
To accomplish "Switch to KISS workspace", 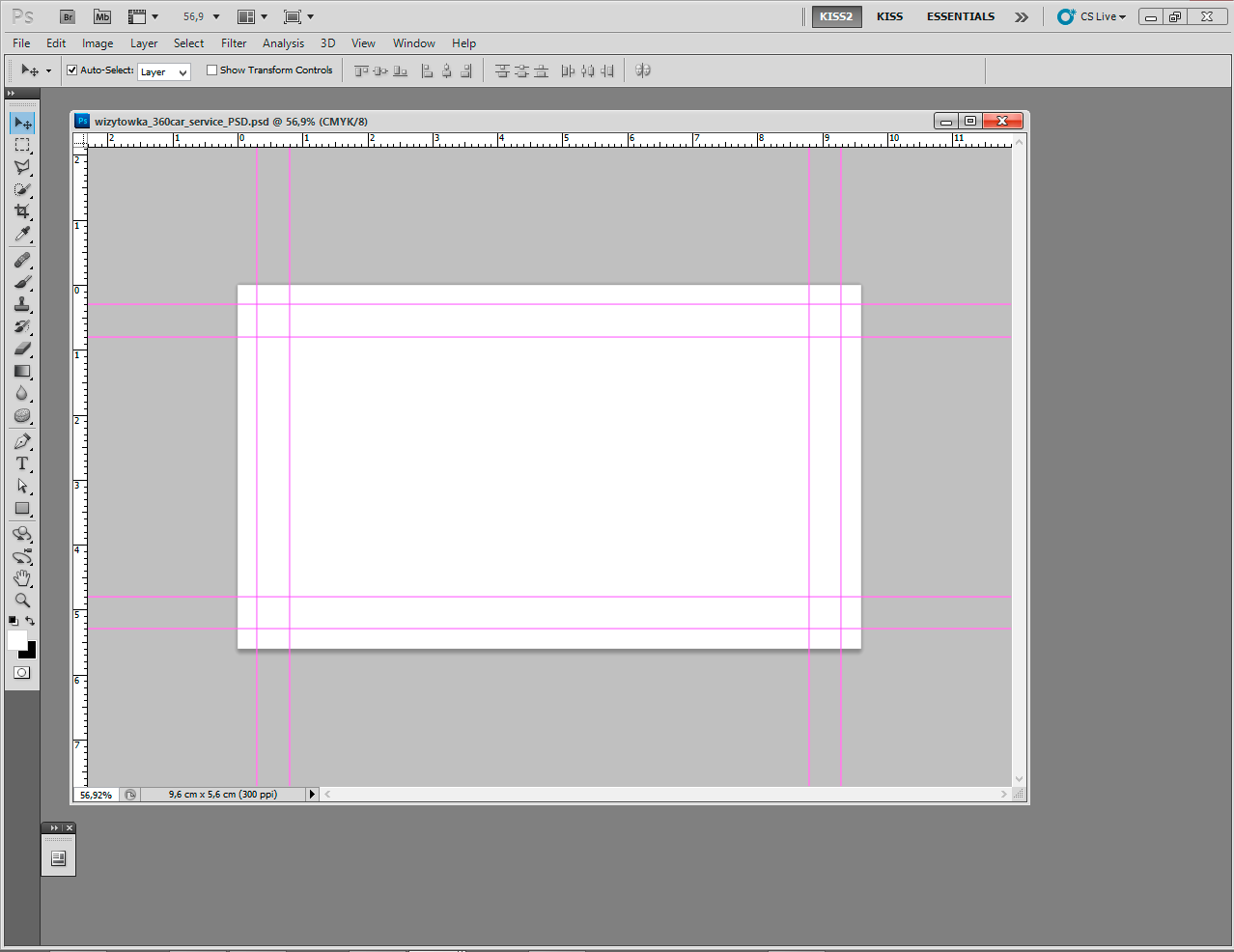I will [889, 16].
